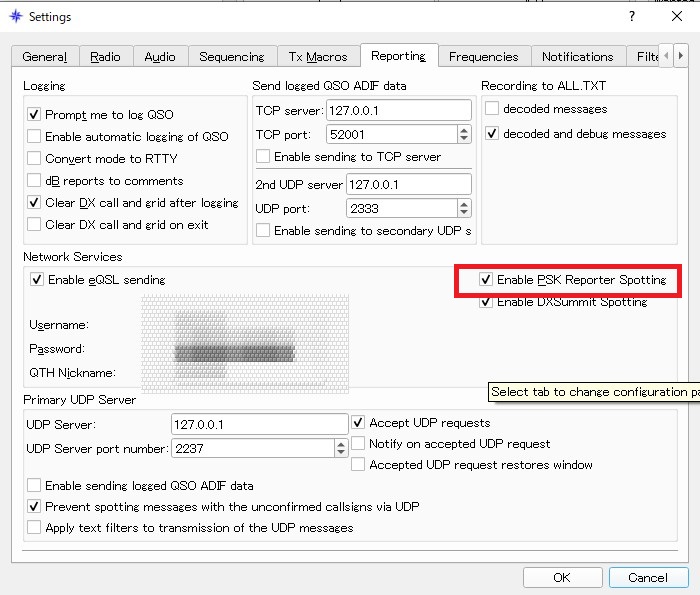Viewport: 700px width, 595px height.
Task: Click the UDP port field 2333
Action: coord(401,208)
